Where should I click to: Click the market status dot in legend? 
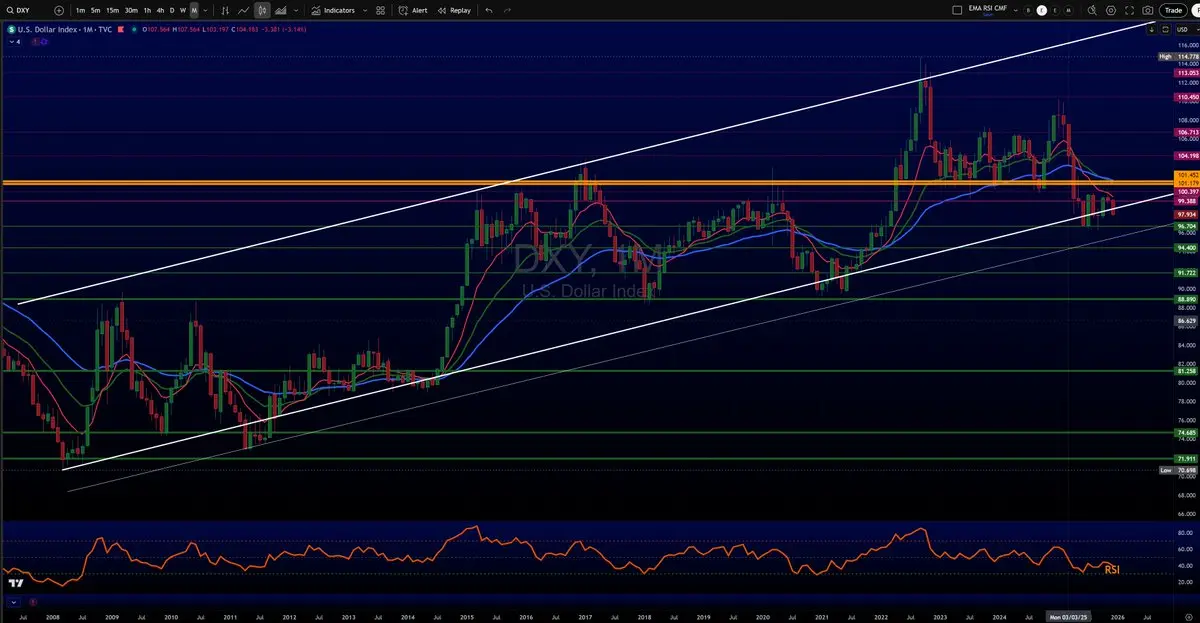coord(134,29)
